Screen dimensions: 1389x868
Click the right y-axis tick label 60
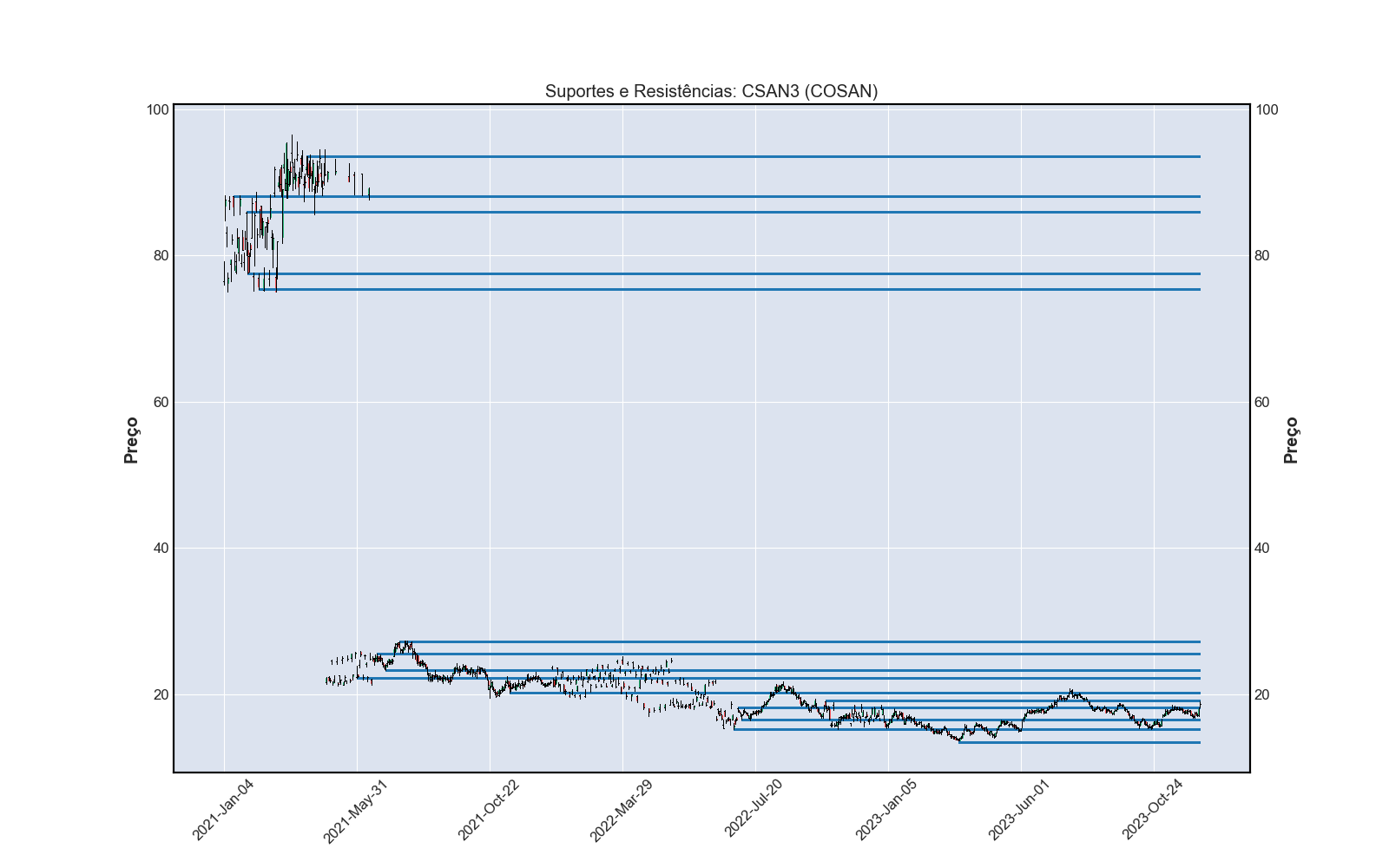coord(1262,403)
